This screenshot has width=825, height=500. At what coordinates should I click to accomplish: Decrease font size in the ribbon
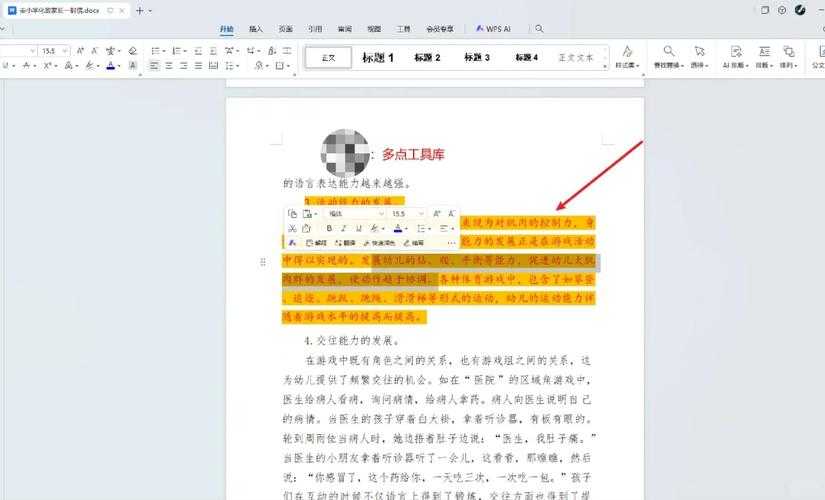[x=94, y=51]
